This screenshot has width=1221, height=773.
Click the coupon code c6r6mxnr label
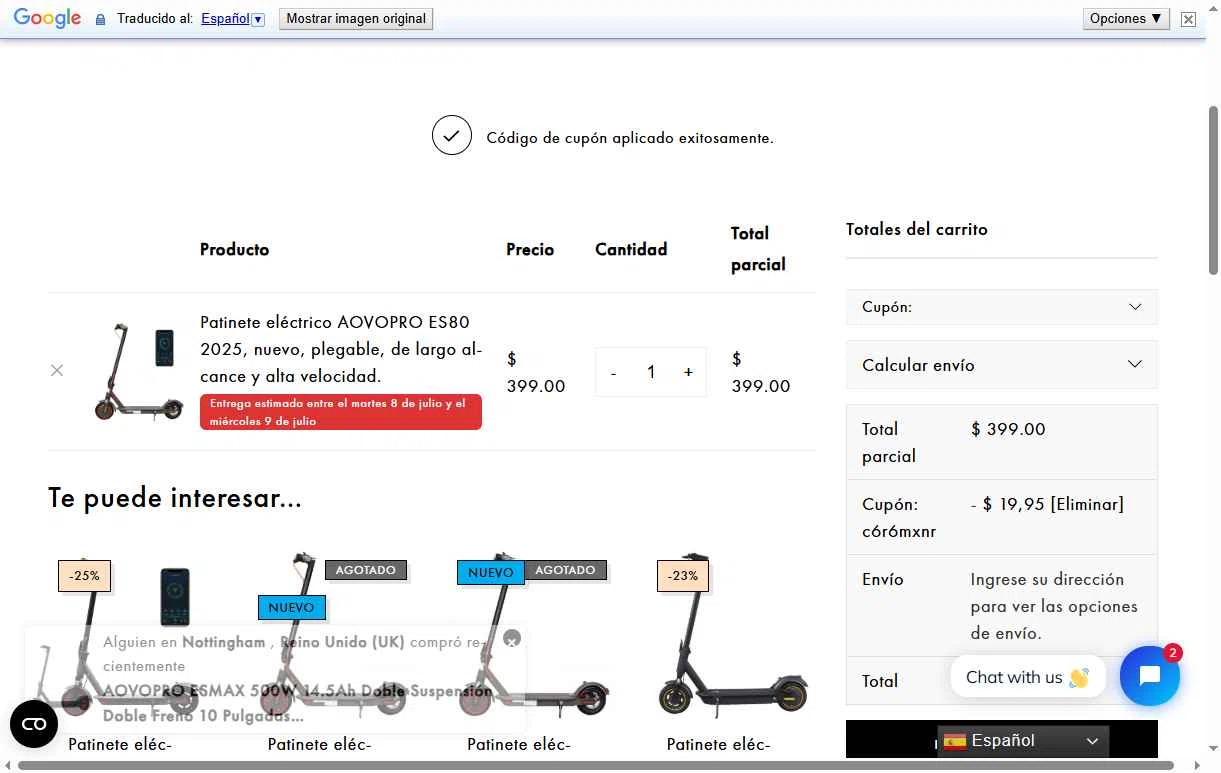tap(899, 531)
